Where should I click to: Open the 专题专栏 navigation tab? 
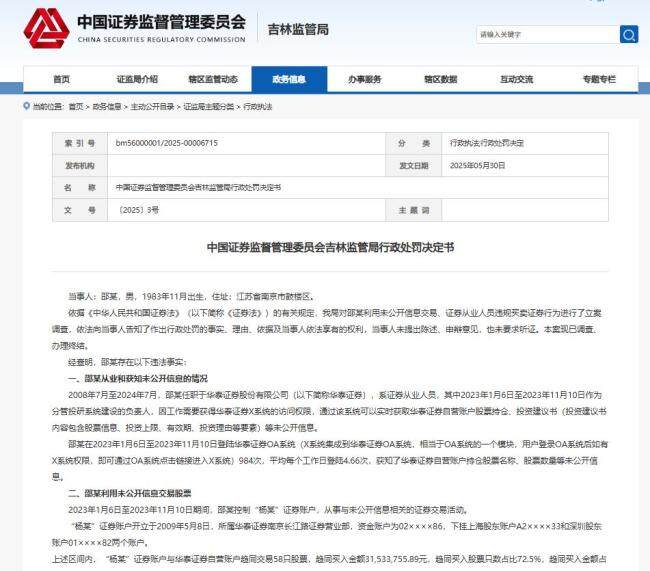pyautogui.click(x=599, y=79)
